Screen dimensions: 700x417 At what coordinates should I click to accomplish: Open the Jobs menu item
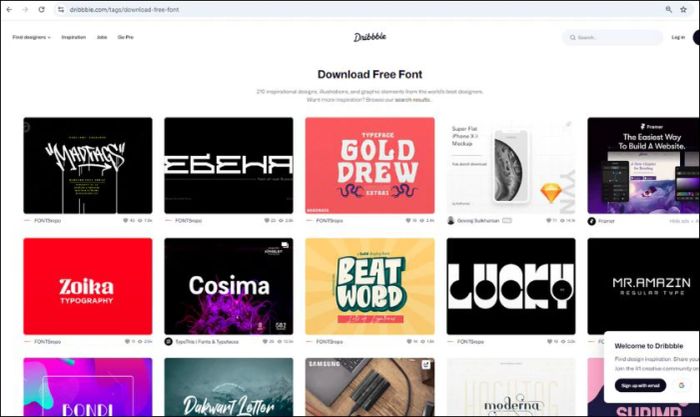click(102, 37)
